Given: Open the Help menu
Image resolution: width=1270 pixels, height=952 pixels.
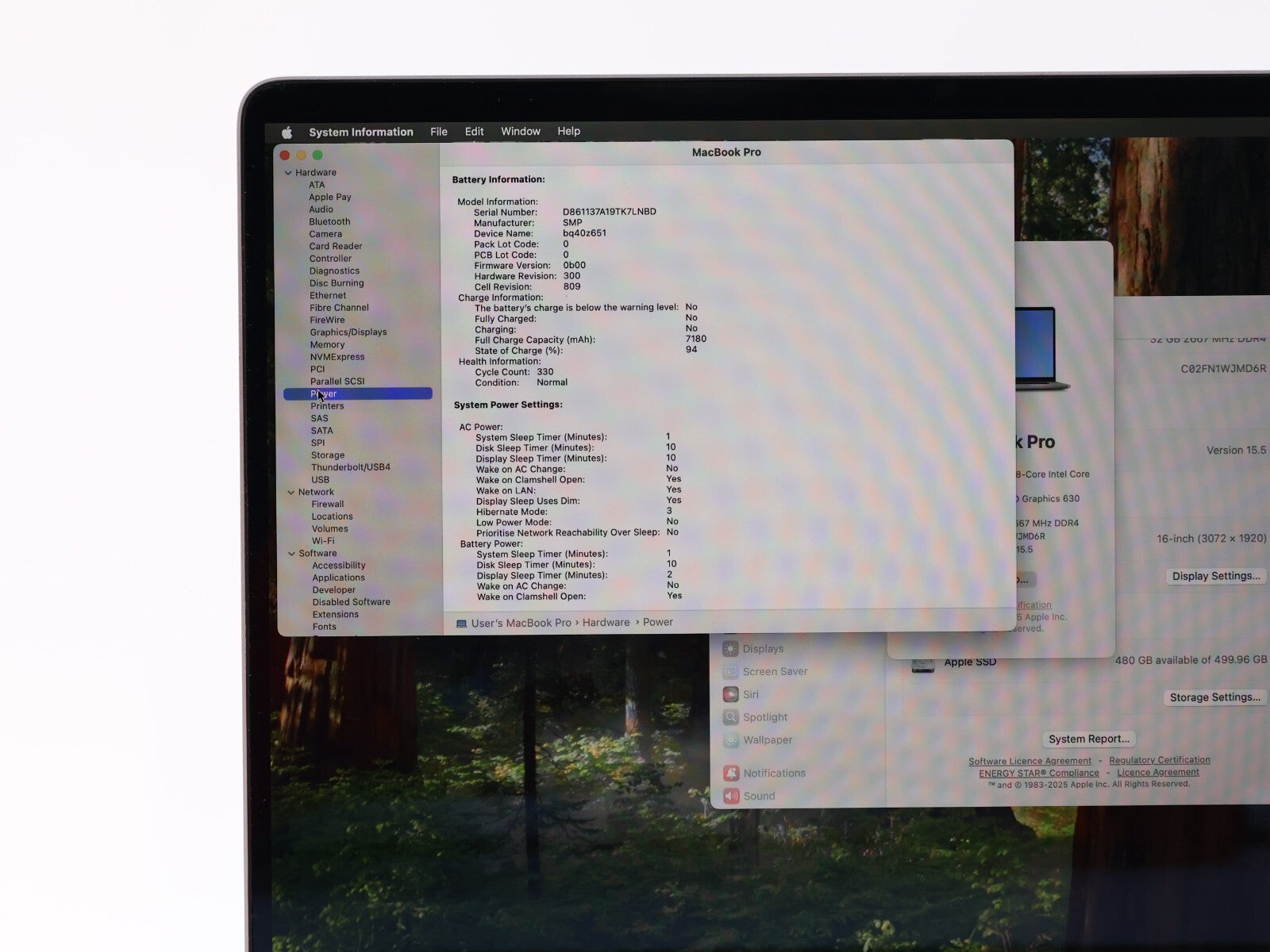Looking at the screenshot, I should point(569,131).
